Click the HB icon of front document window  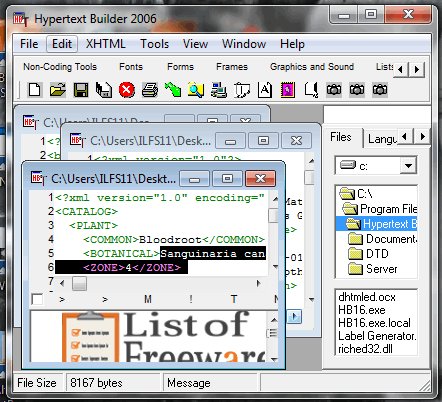coord(39,178)
